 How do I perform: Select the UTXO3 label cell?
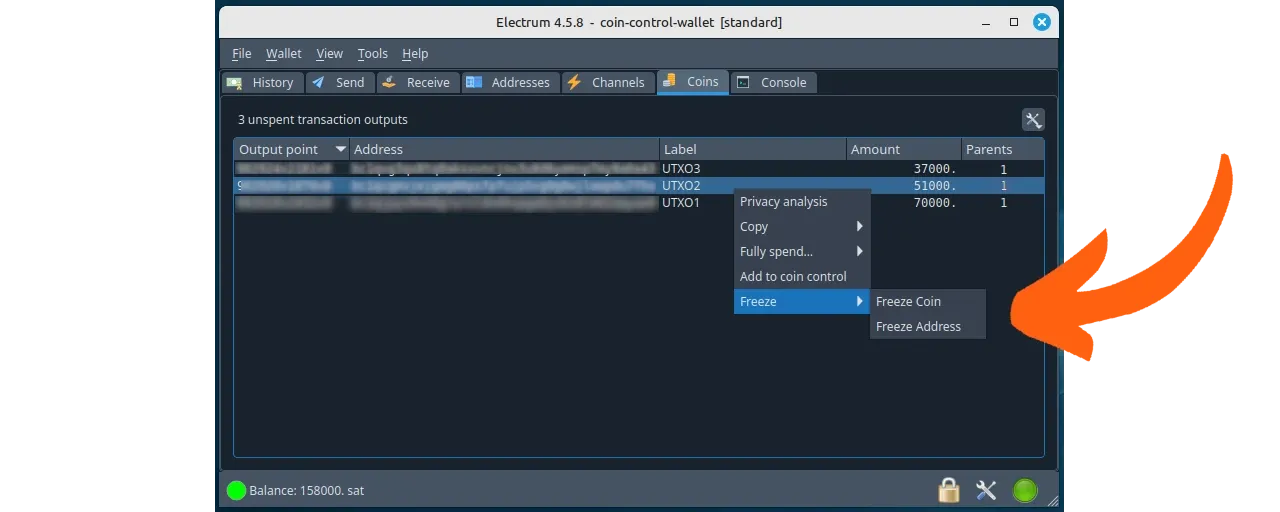coord(753,169)
